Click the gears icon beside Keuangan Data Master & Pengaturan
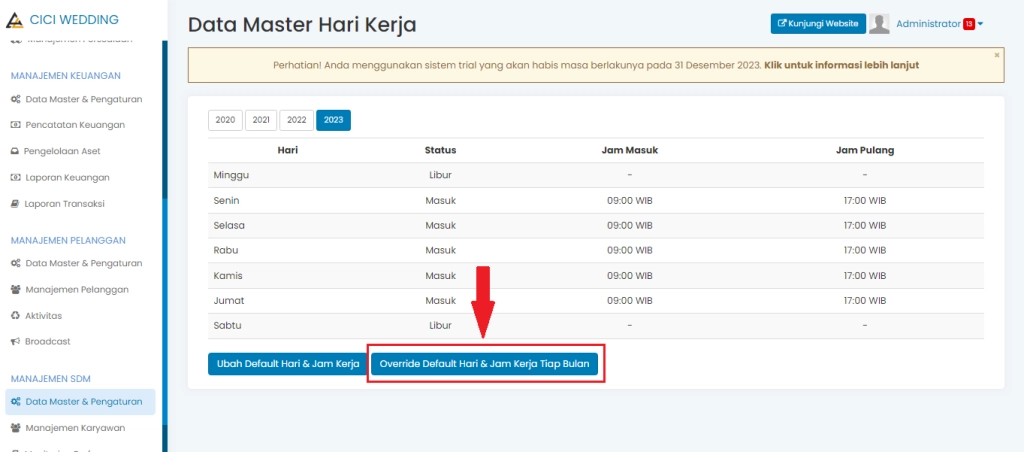Viewport: 1024px width, 452px height. (x=16, y=99)
